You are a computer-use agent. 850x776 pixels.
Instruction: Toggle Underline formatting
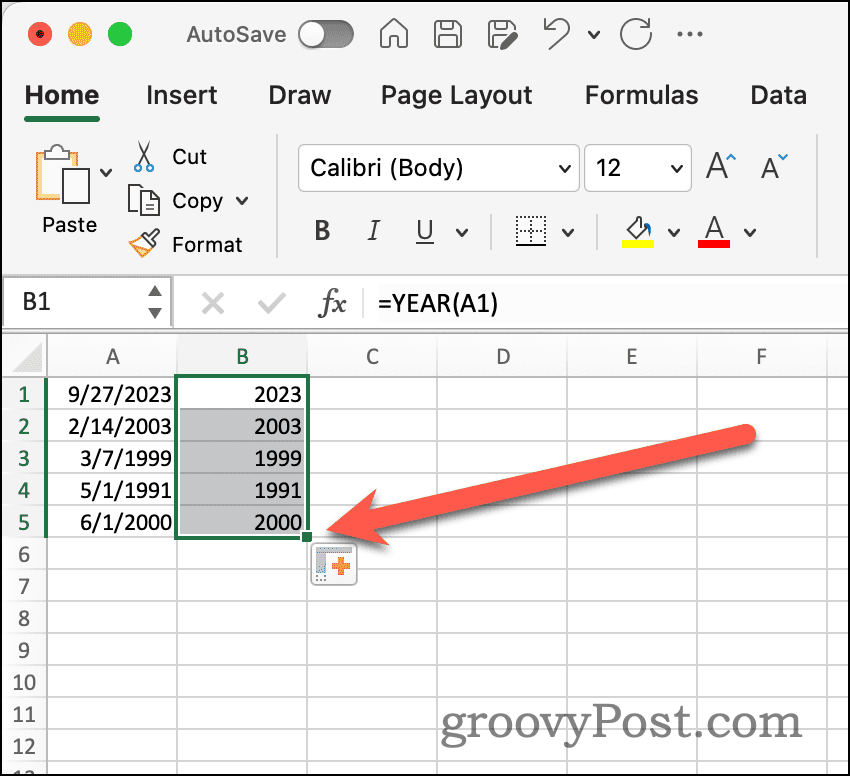(425, 232)
